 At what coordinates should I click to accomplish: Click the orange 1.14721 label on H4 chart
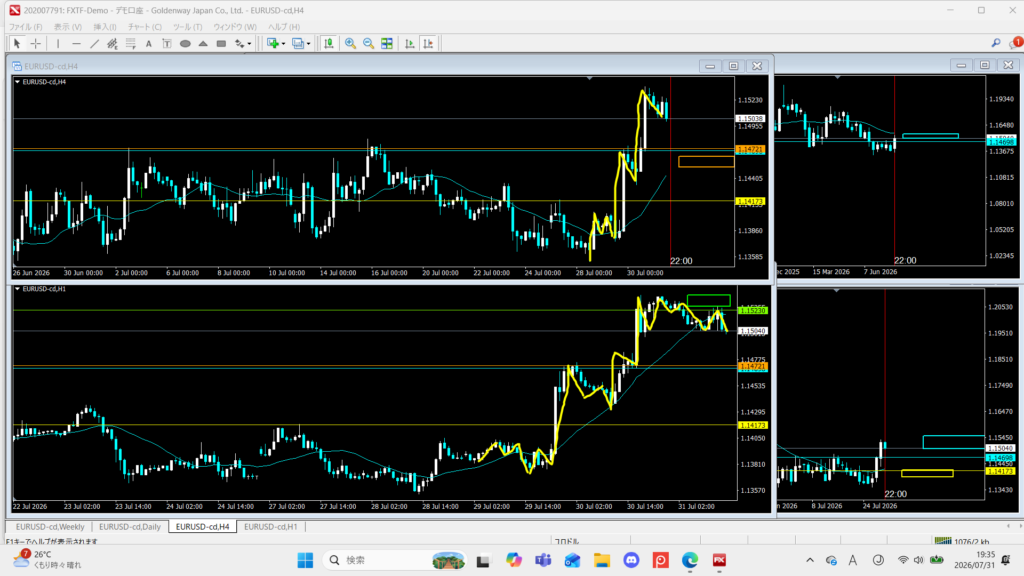coord(750,150)
